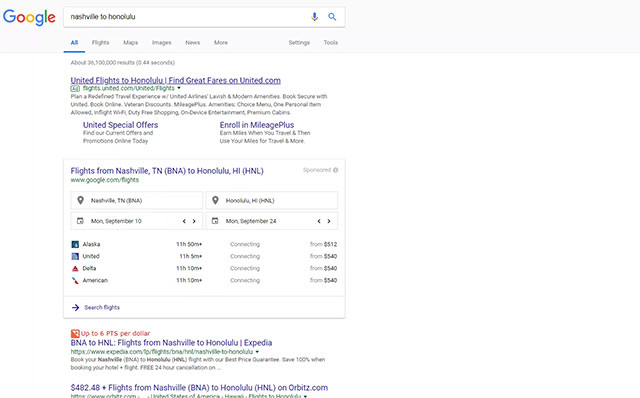Click the Nashville, TN (BNA) origin field
The width and height of the screenshot is (640, 398).
click(x=137, y=200)
